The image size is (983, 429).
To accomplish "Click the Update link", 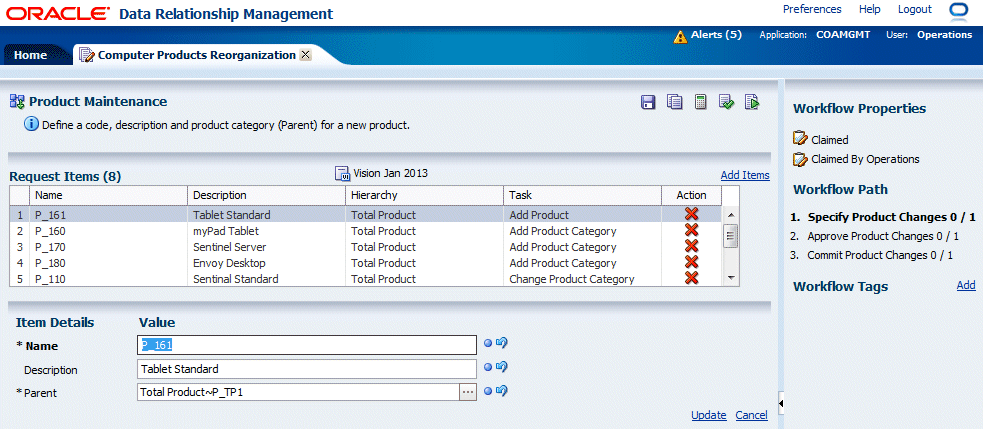I will pos(708,415).
